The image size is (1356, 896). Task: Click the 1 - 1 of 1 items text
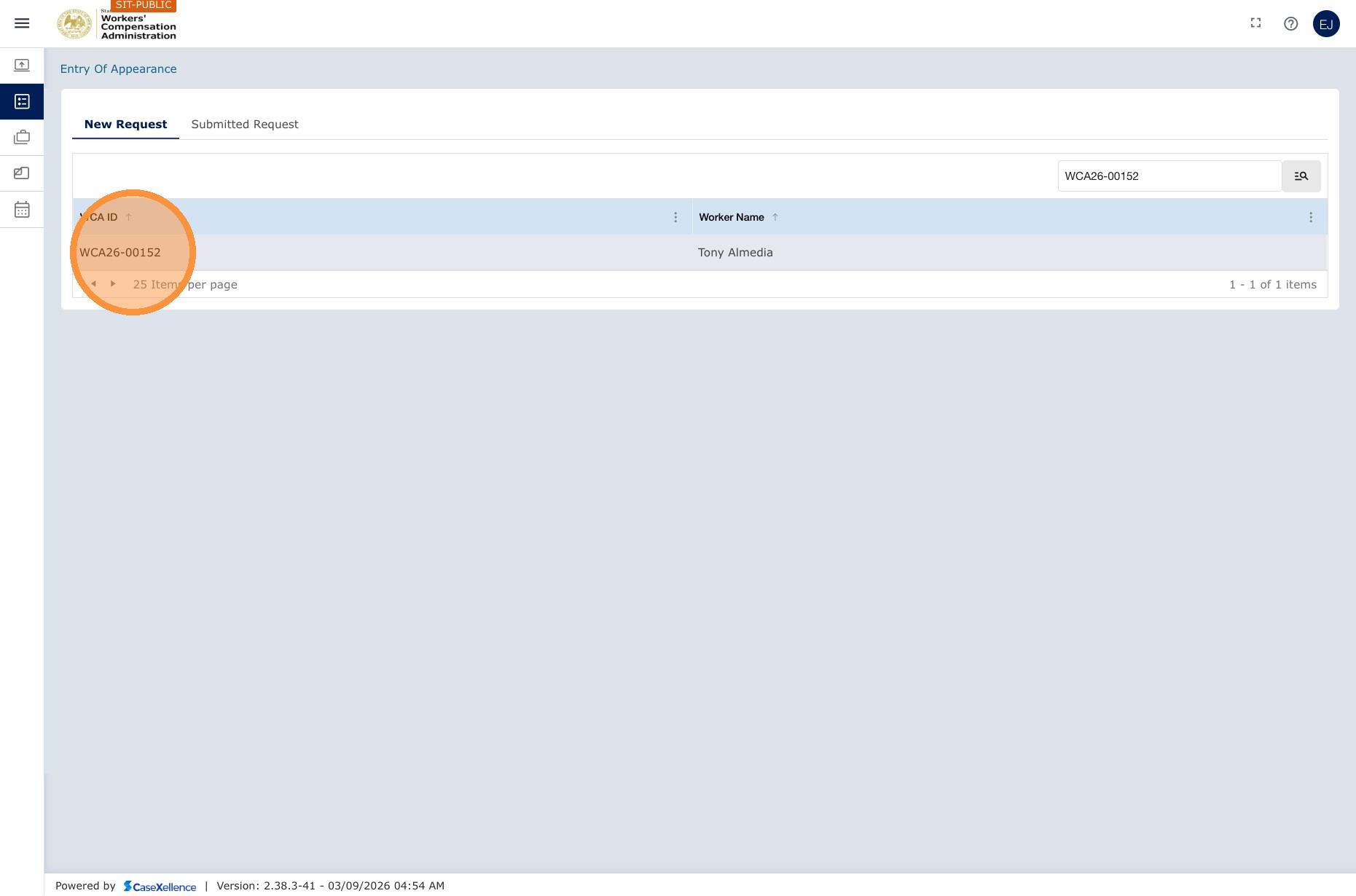point(1273,285)
